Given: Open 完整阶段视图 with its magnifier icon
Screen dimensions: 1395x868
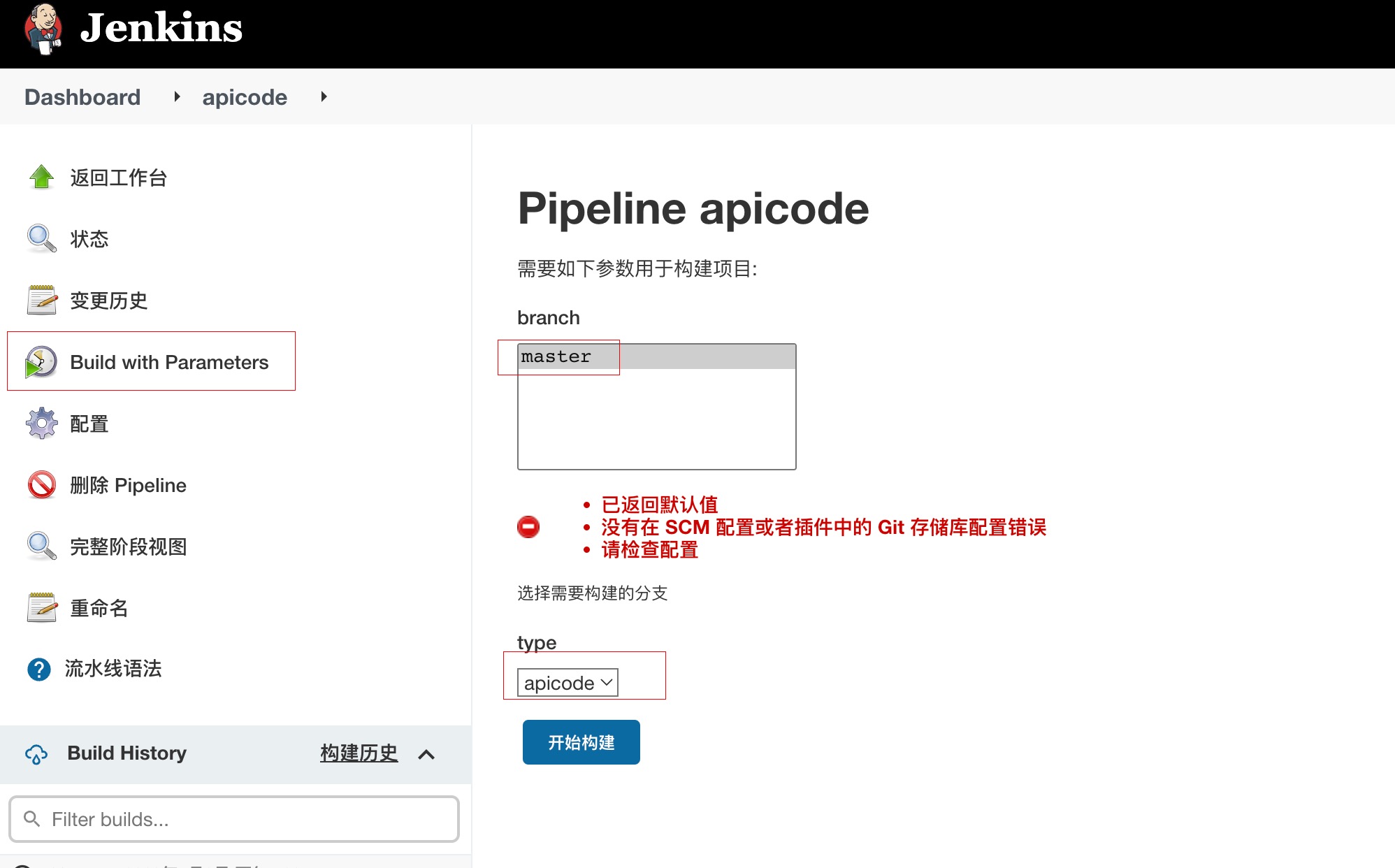Looking at the screenshot, I should [41, 546].
